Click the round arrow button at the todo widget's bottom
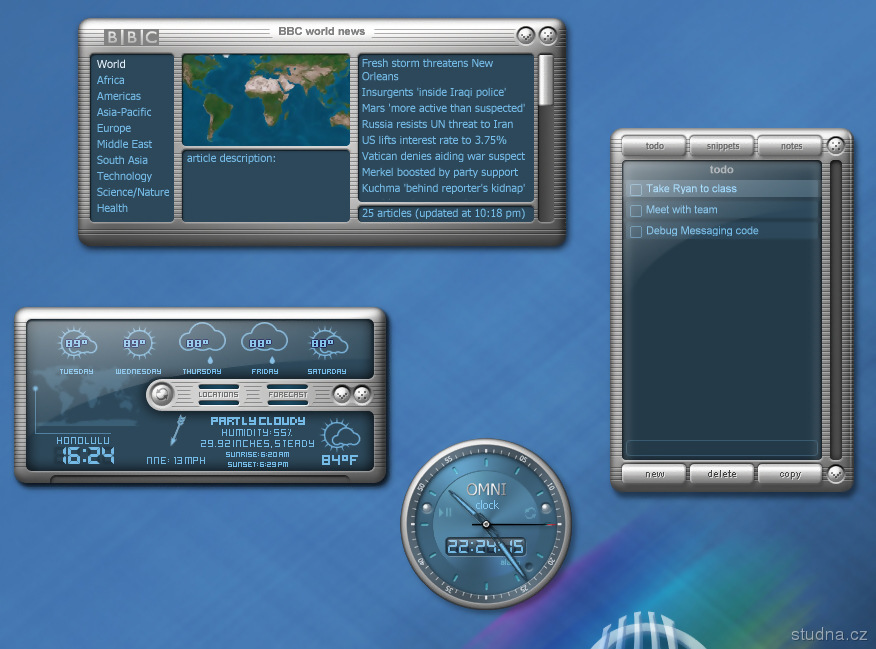The image size is (876, 649). click(836, 474)
